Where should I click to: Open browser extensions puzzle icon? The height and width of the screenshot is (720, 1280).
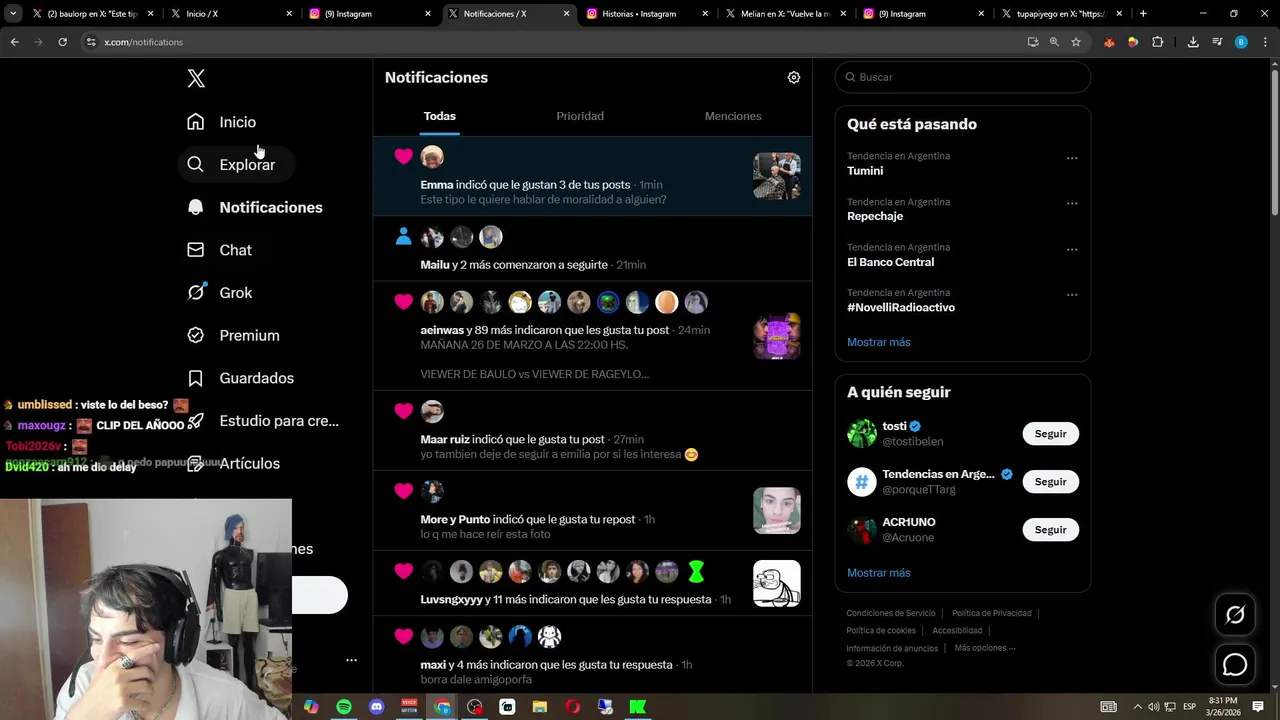coord(1157,42)
